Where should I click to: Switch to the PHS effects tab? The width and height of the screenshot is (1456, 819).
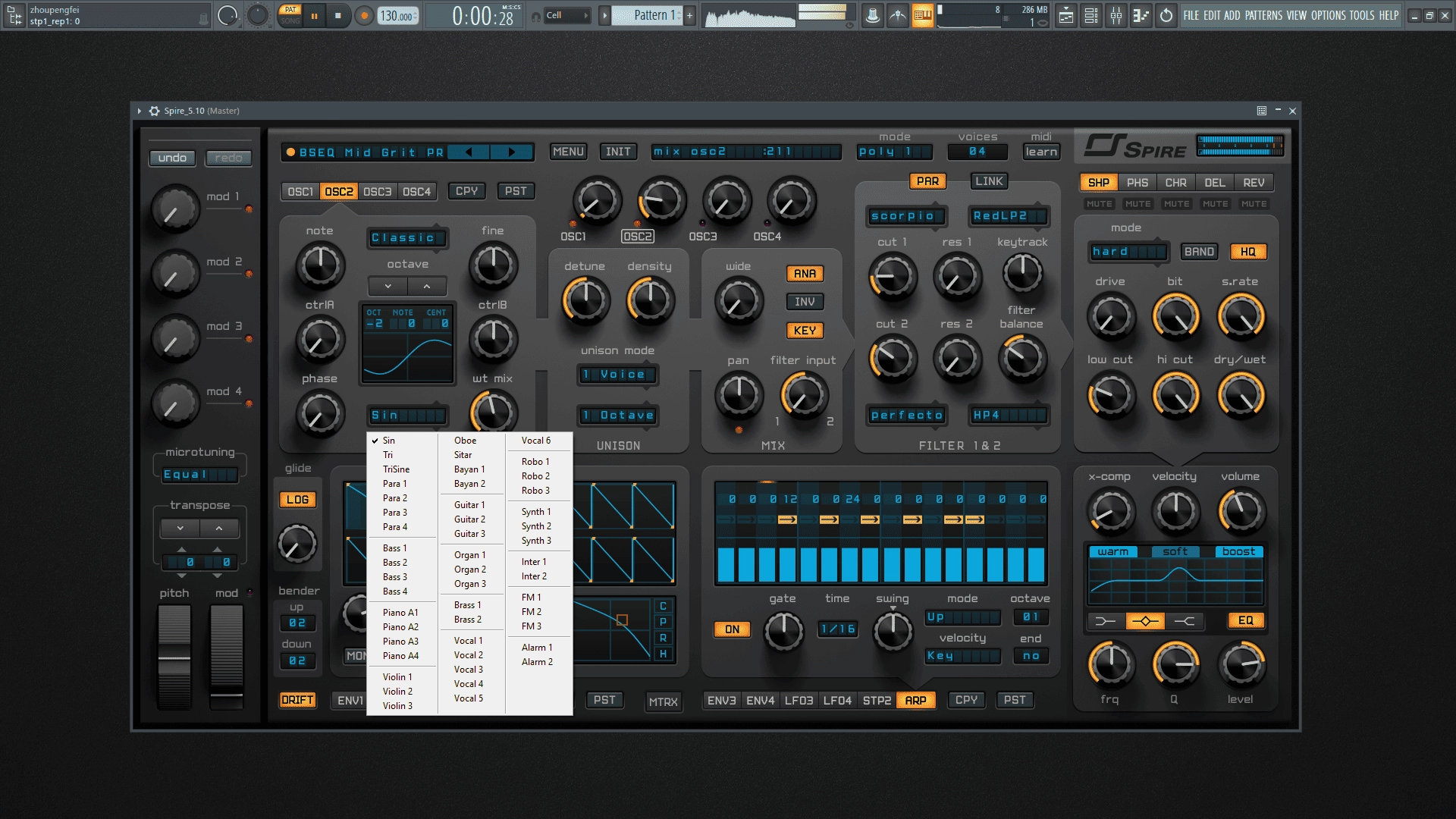click(x=1137, y=183)
